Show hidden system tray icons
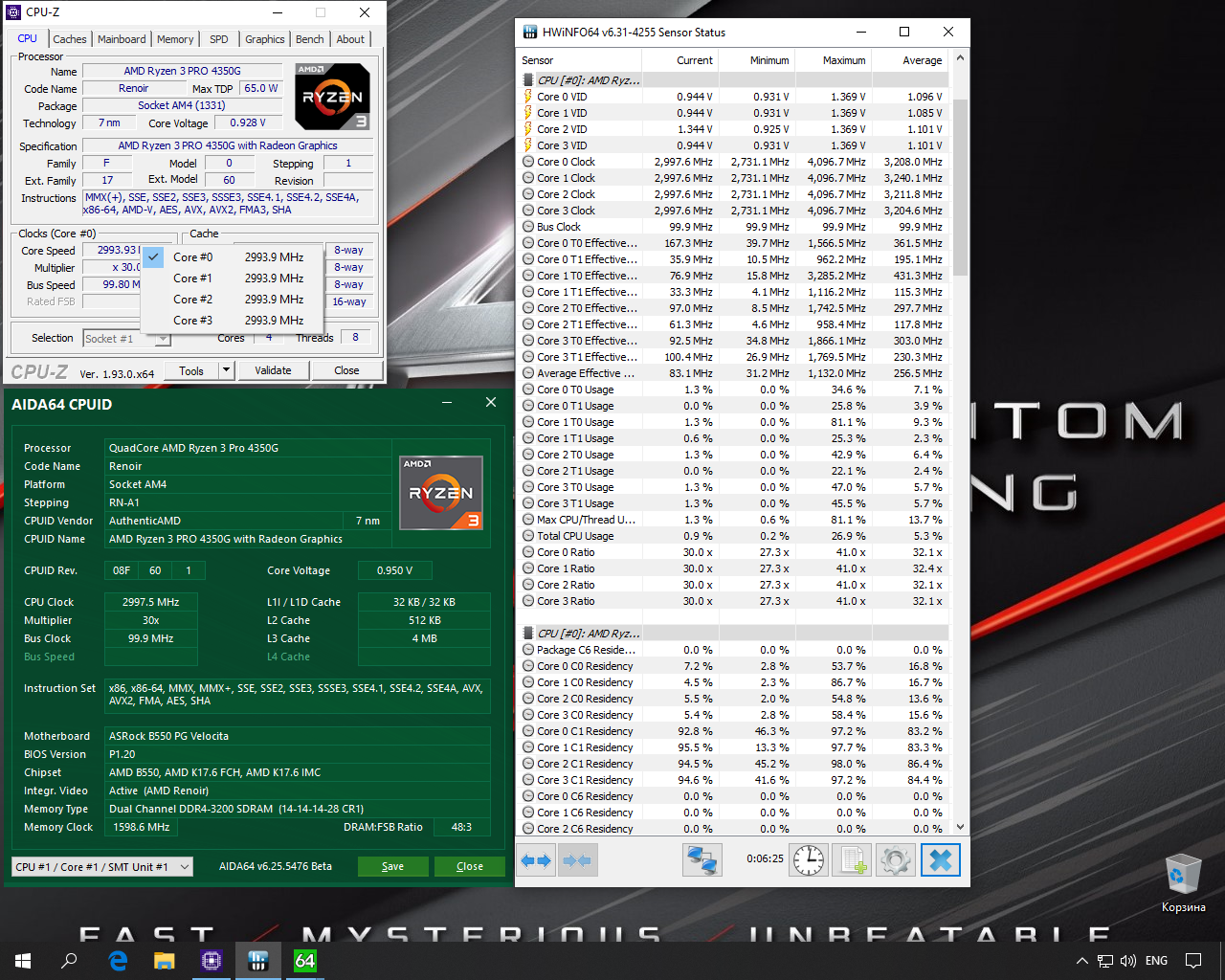 pos(1082,961)
